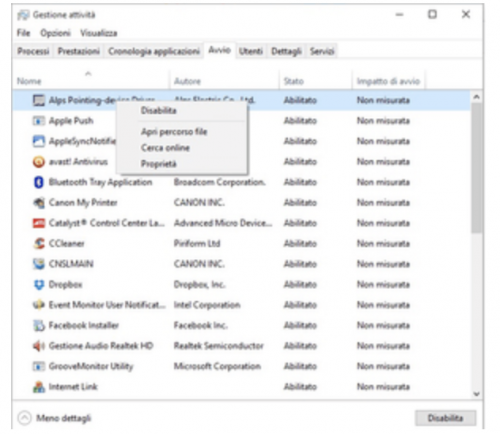Select the Catalyst Control Center icon
Viewport: 500px width, 434px height.
point(39,223)
